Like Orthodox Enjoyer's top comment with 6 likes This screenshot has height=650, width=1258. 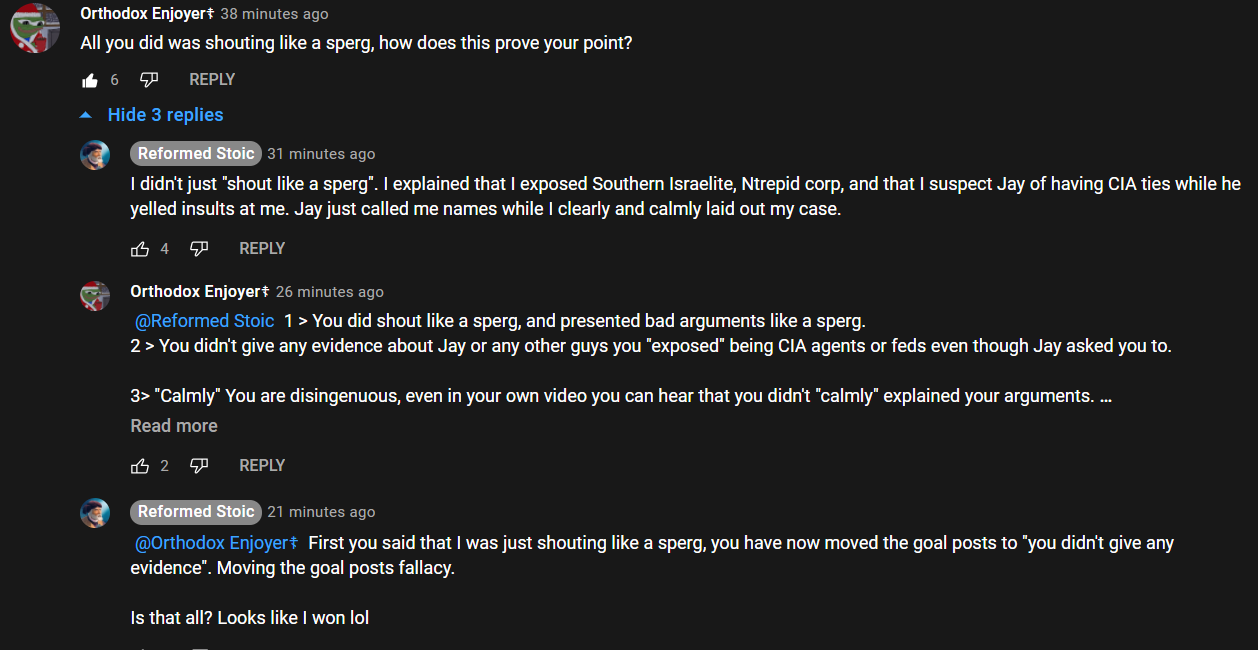pos(90,80)
